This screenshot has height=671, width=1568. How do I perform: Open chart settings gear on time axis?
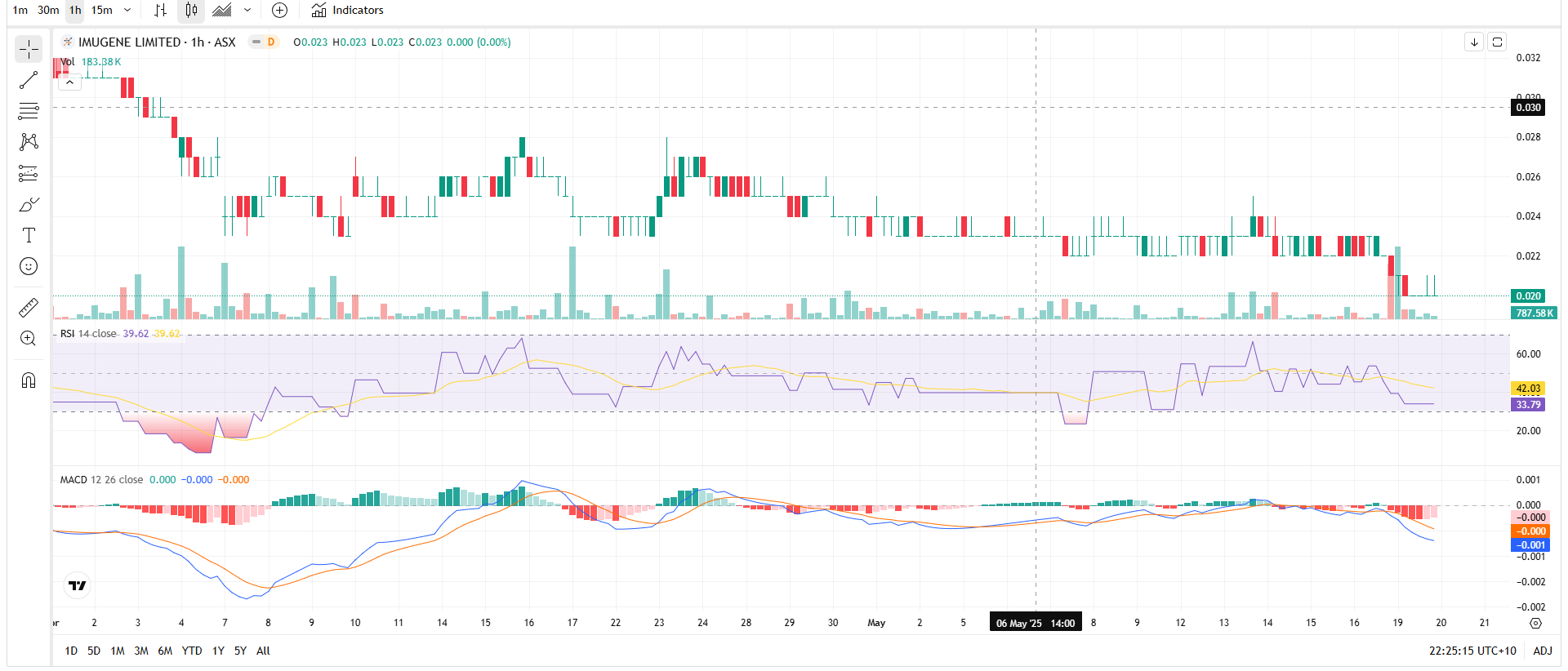(1535, 623)
